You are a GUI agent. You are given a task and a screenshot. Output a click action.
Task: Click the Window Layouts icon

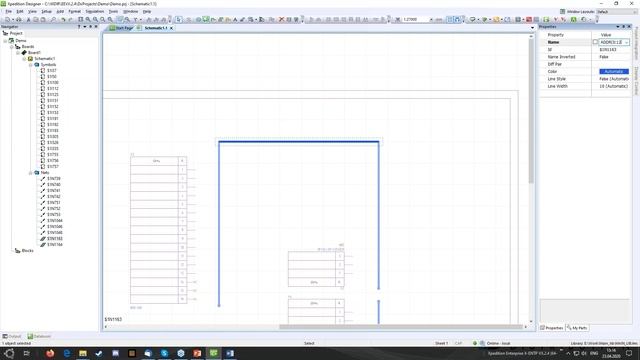point(562,12)
